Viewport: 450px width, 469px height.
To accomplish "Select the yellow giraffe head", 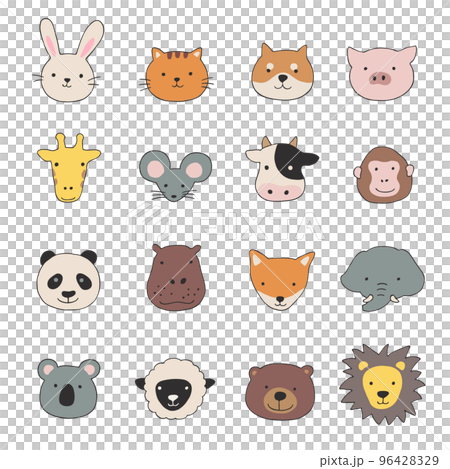I will (x=69, y=168).
